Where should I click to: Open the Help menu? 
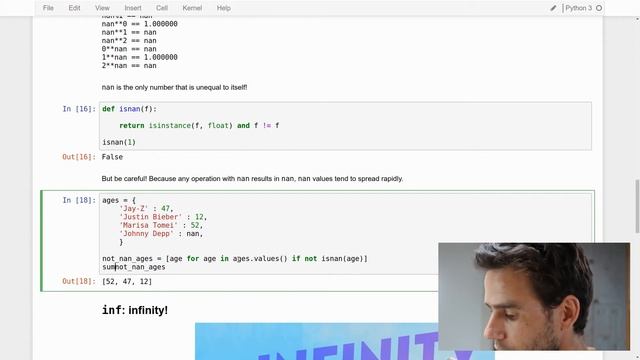(224, 8)
